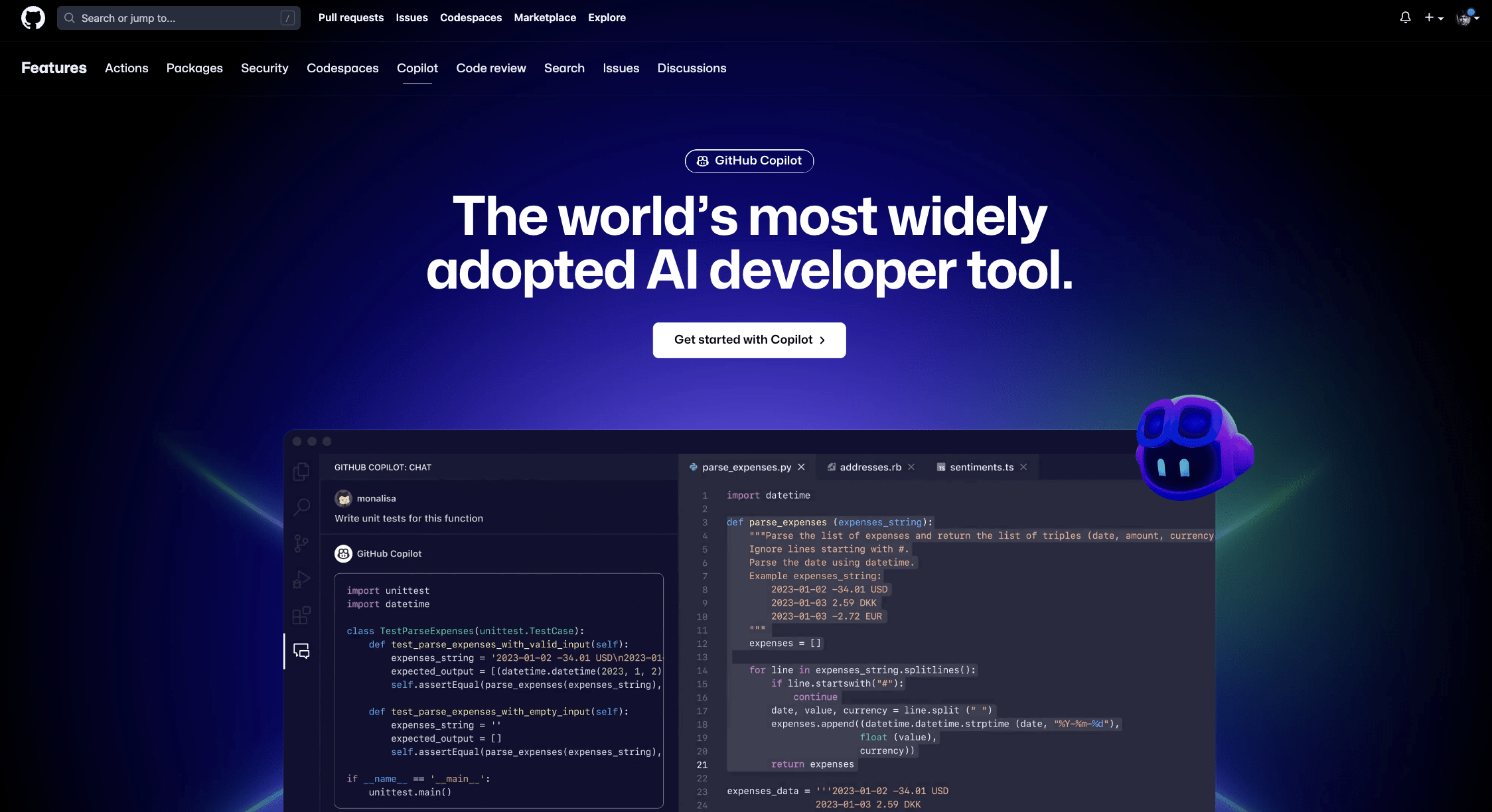Click the TS file icon on sentiments.ts tab
The width and height of the screenshot is (1492, 812).
tap(941, 468)
